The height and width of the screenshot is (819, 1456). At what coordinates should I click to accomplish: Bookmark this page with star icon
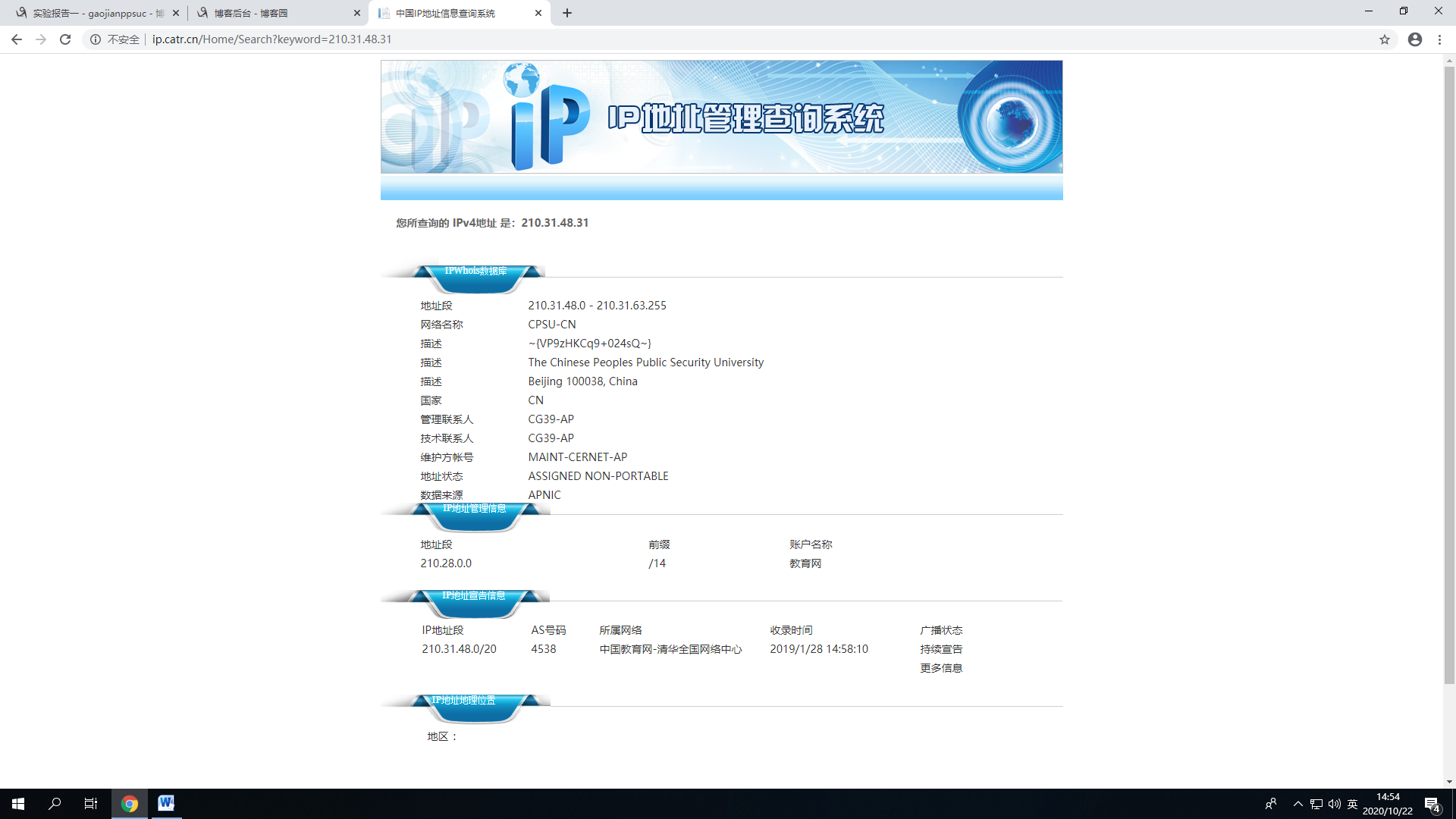pyautogui.click(x=1385, y=39)
